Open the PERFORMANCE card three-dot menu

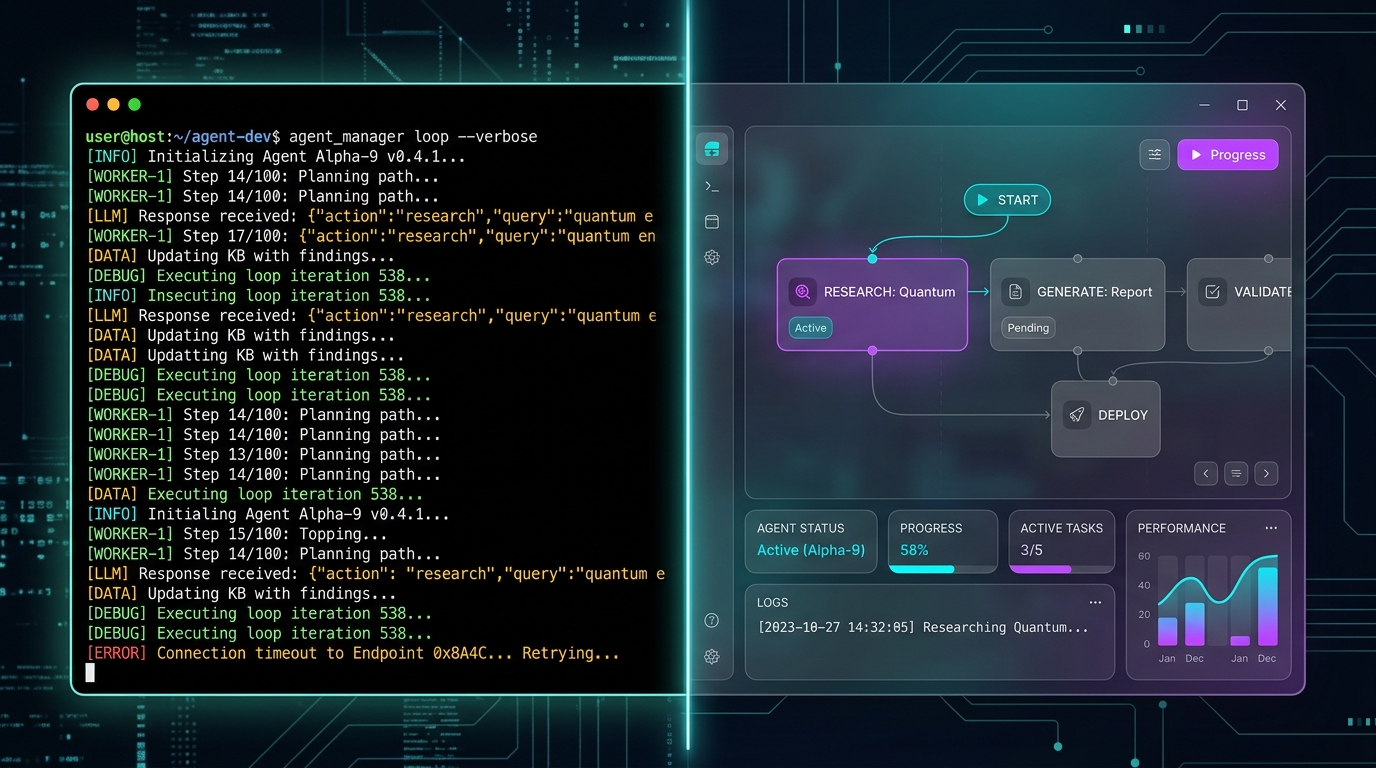coord(1271,528)
